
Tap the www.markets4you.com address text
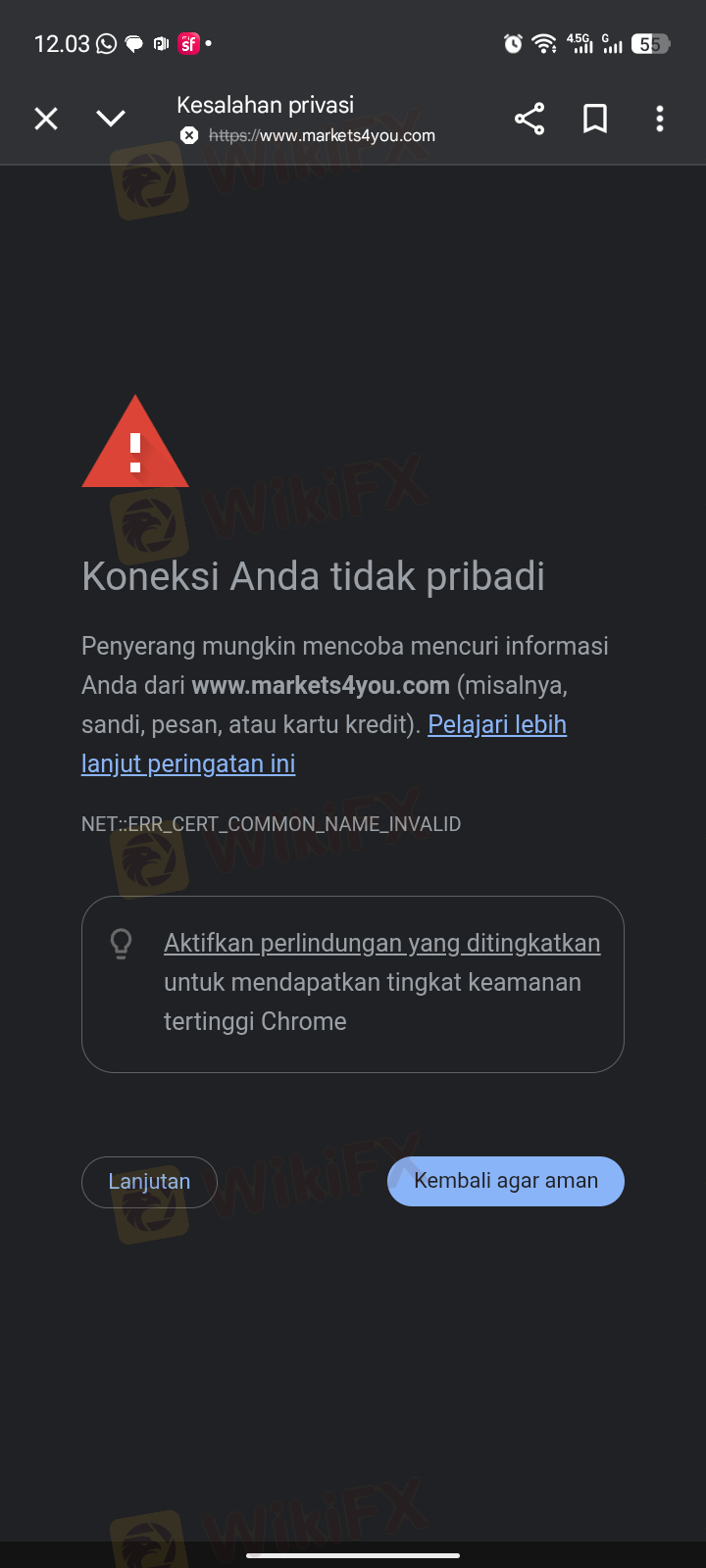pyautogui.click(x=322, y=135)
